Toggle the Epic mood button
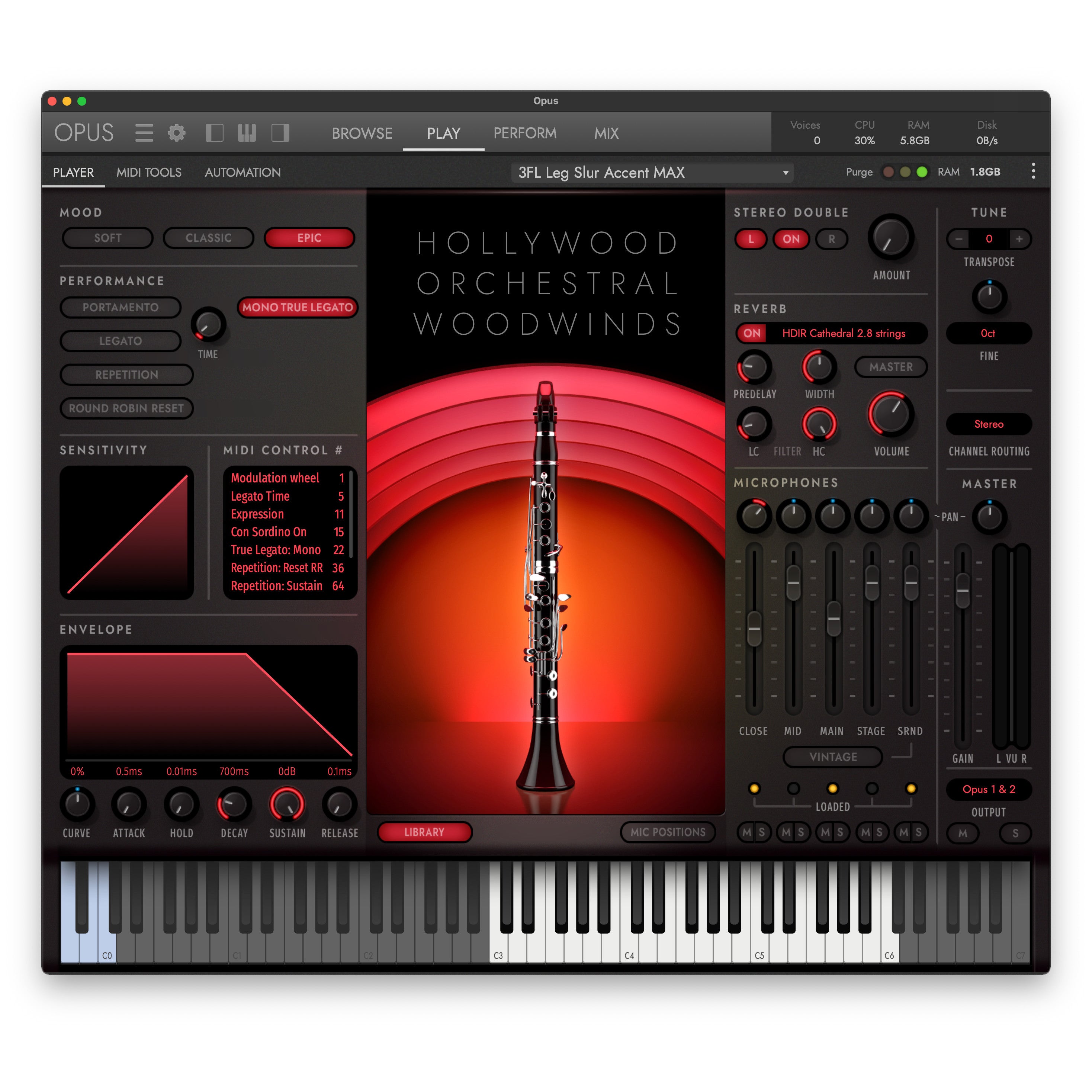 309,238
